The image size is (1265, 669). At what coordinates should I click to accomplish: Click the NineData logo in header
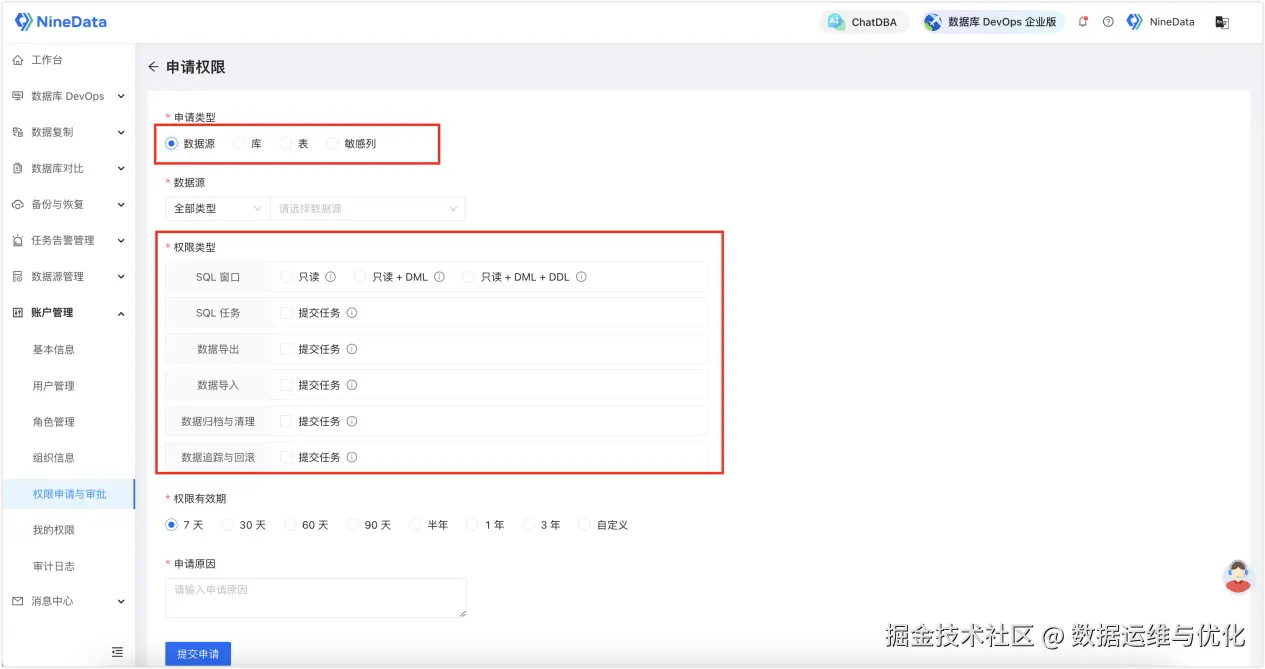[x=61, y=21]
